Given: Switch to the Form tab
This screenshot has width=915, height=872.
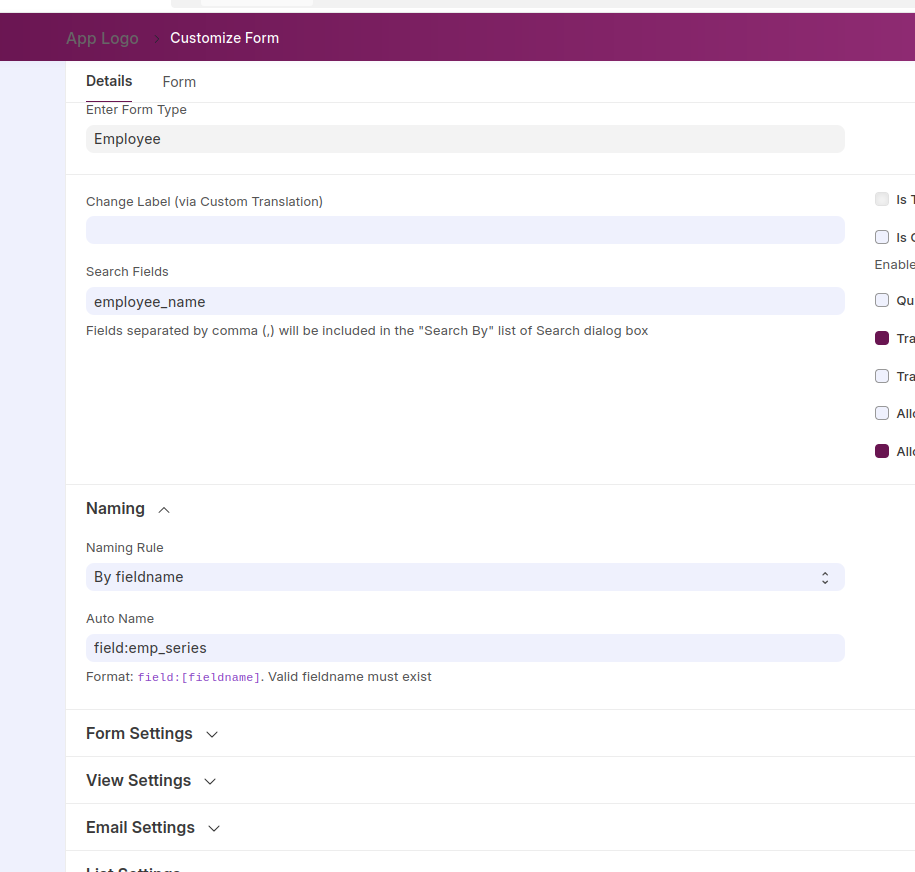Looking at the screenshot, I should [x=179, y=82].
